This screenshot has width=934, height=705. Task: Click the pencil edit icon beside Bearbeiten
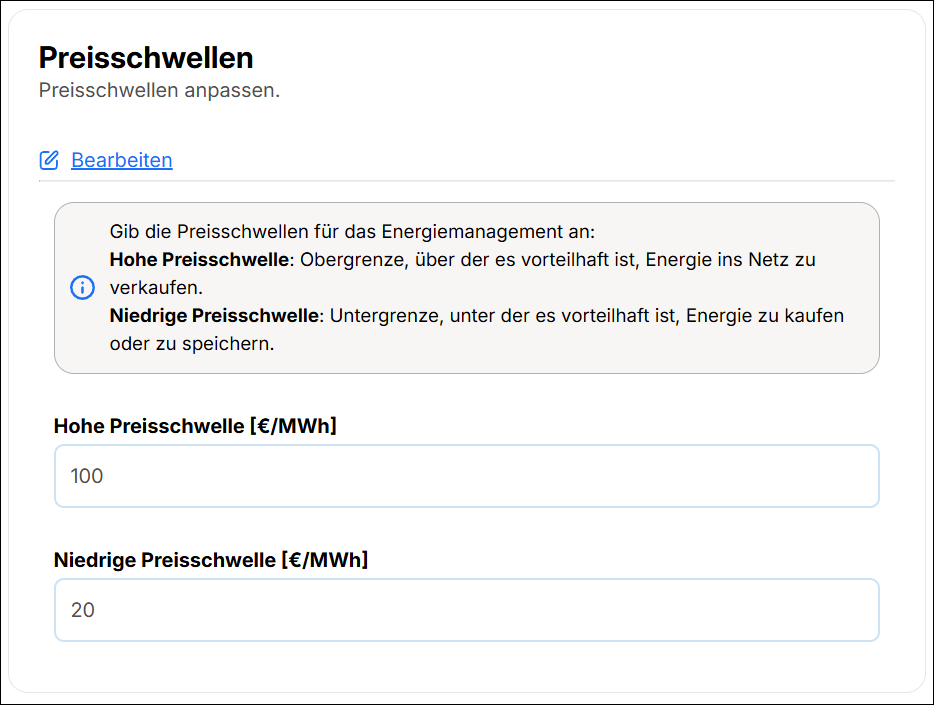49,160
